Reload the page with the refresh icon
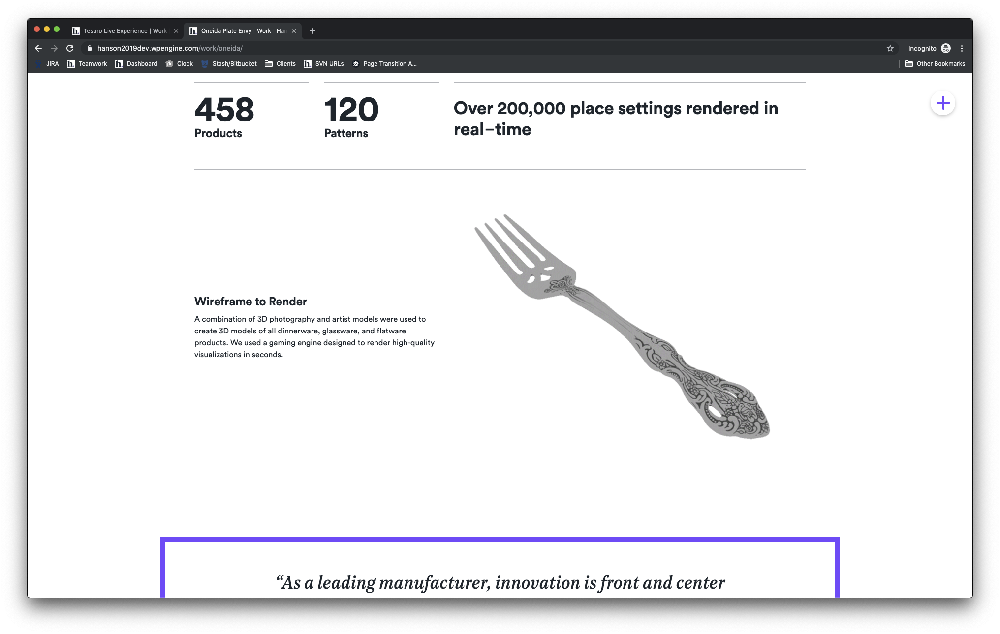The image size is (1000, 634). [70, 48]
